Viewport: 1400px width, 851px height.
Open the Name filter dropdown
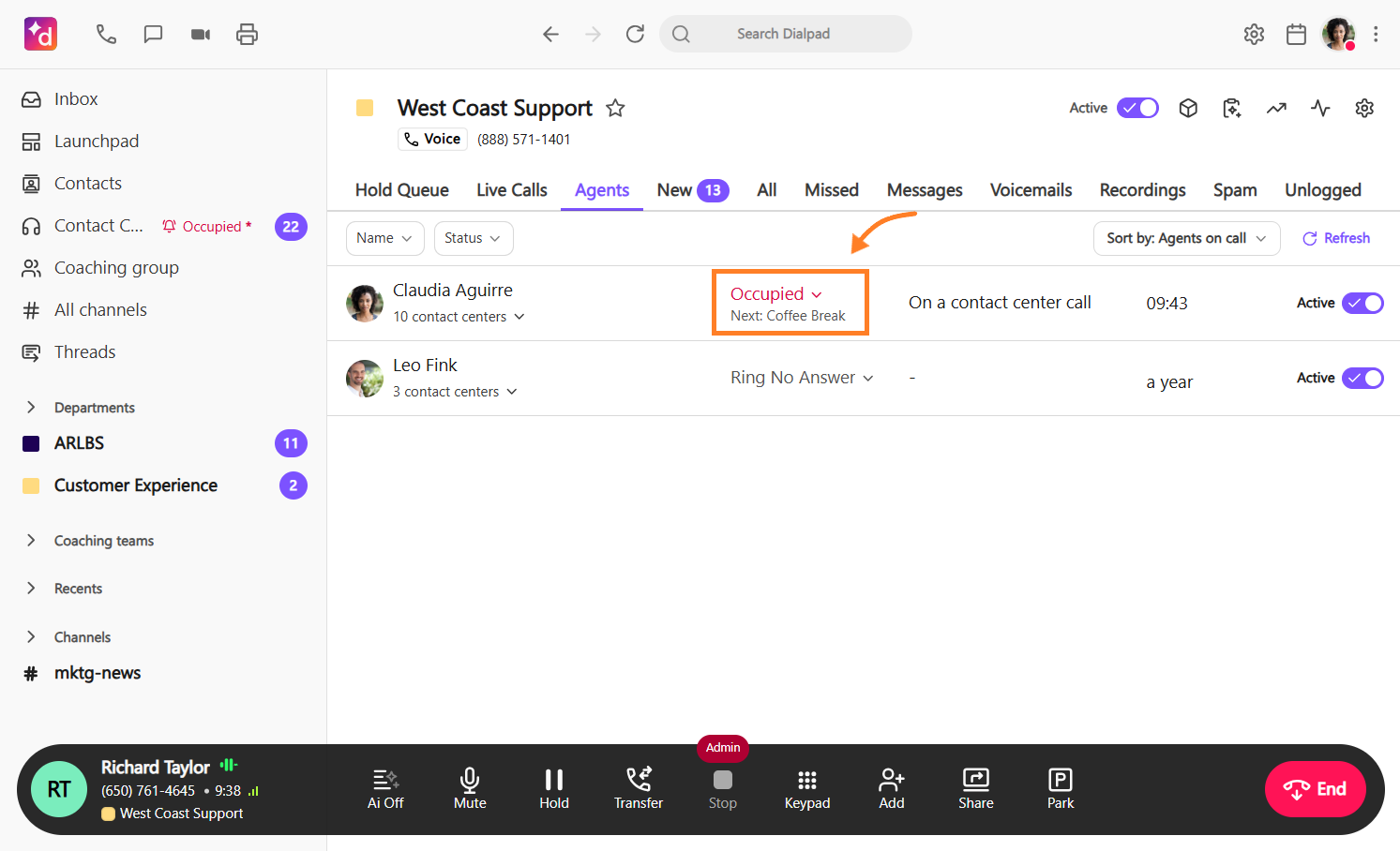pos(385,238)
